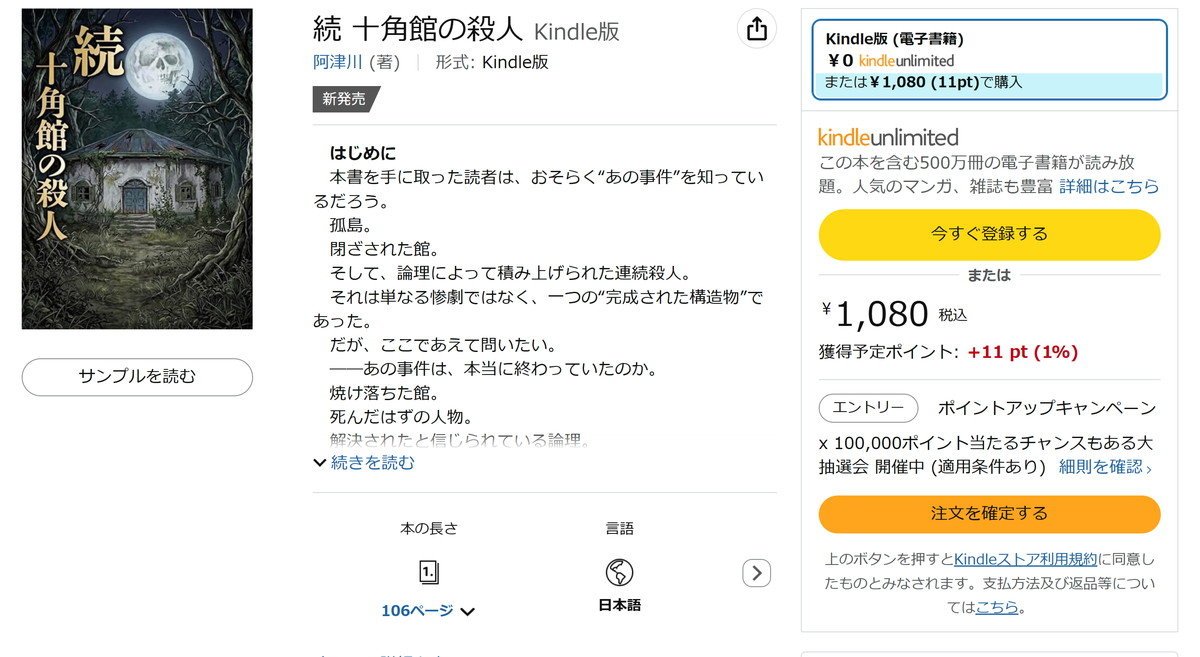Viewport: 1200px width, 657px height.
Task: Click エントリー campaign button
Action: coord(868,408)
